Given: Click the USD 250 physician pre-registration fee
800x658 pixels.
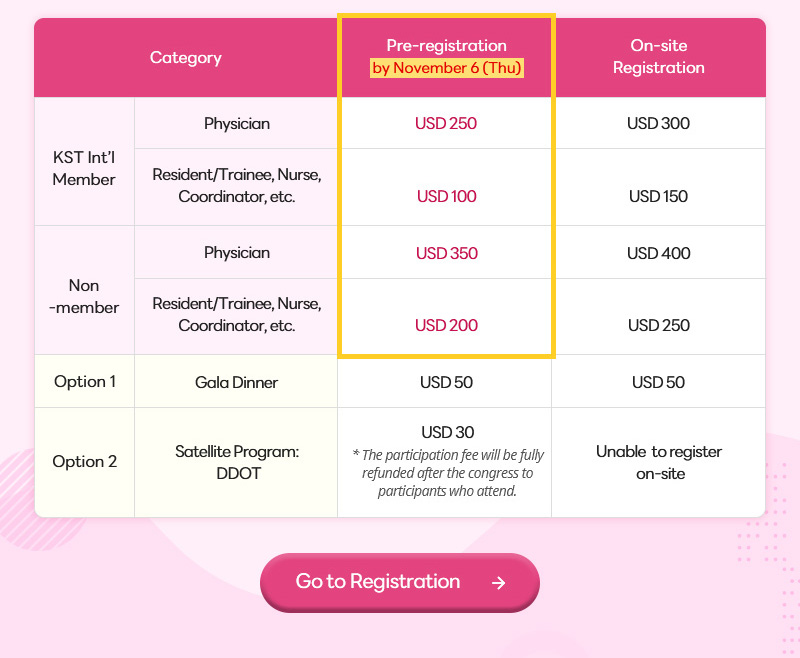Looking at the screenshot, I should tap(446, 124).
